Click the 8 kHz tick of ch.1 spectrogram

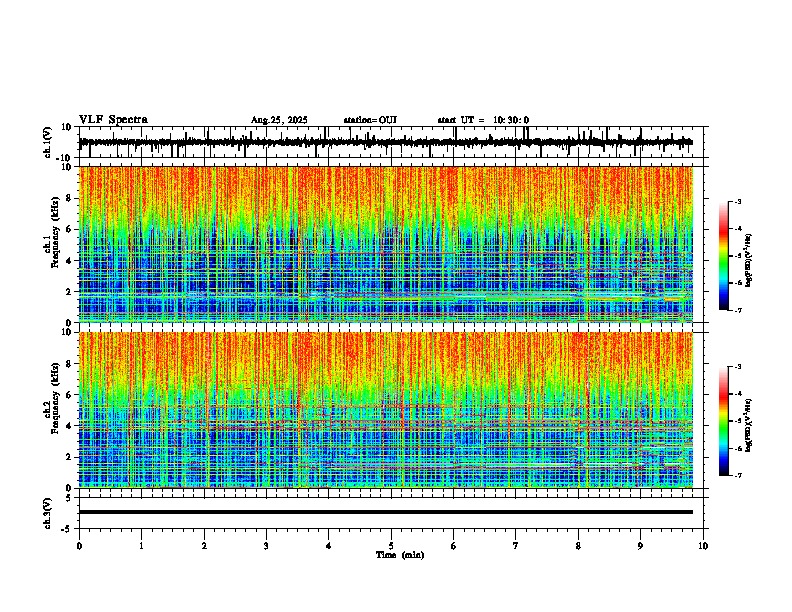coord(69,198)
